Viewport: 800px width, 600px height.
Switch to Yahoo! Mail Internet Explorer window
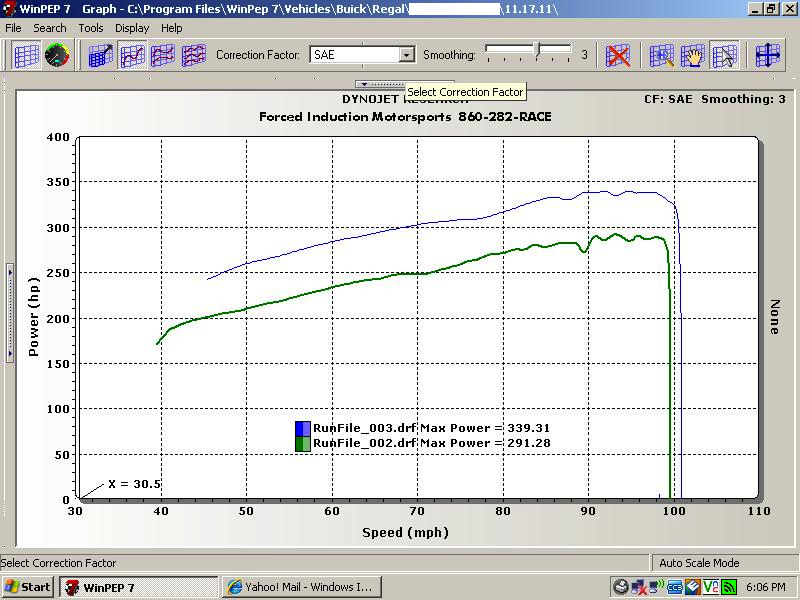pos(302,587)
